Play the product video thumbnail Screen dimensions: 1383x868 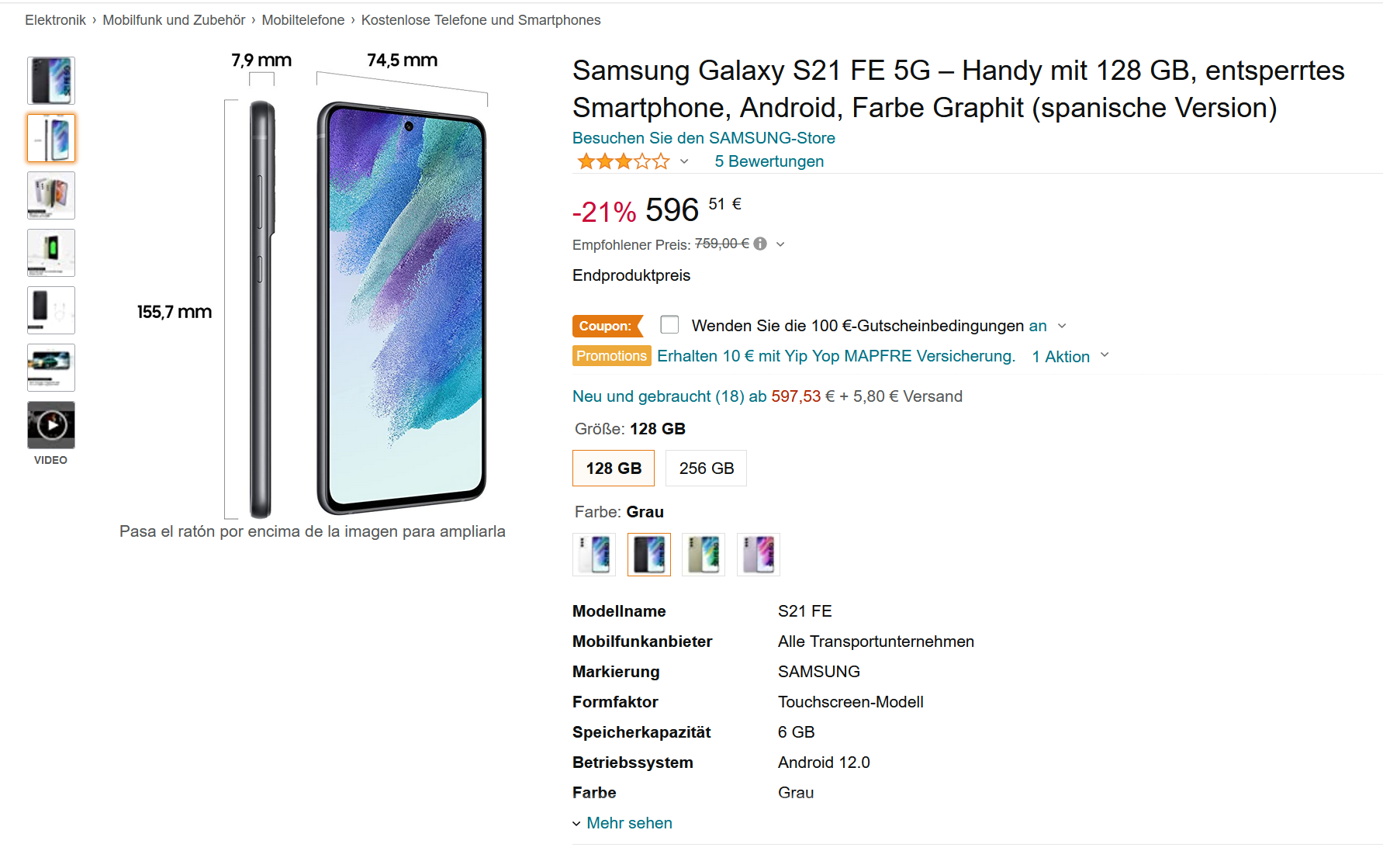point(51,425)
